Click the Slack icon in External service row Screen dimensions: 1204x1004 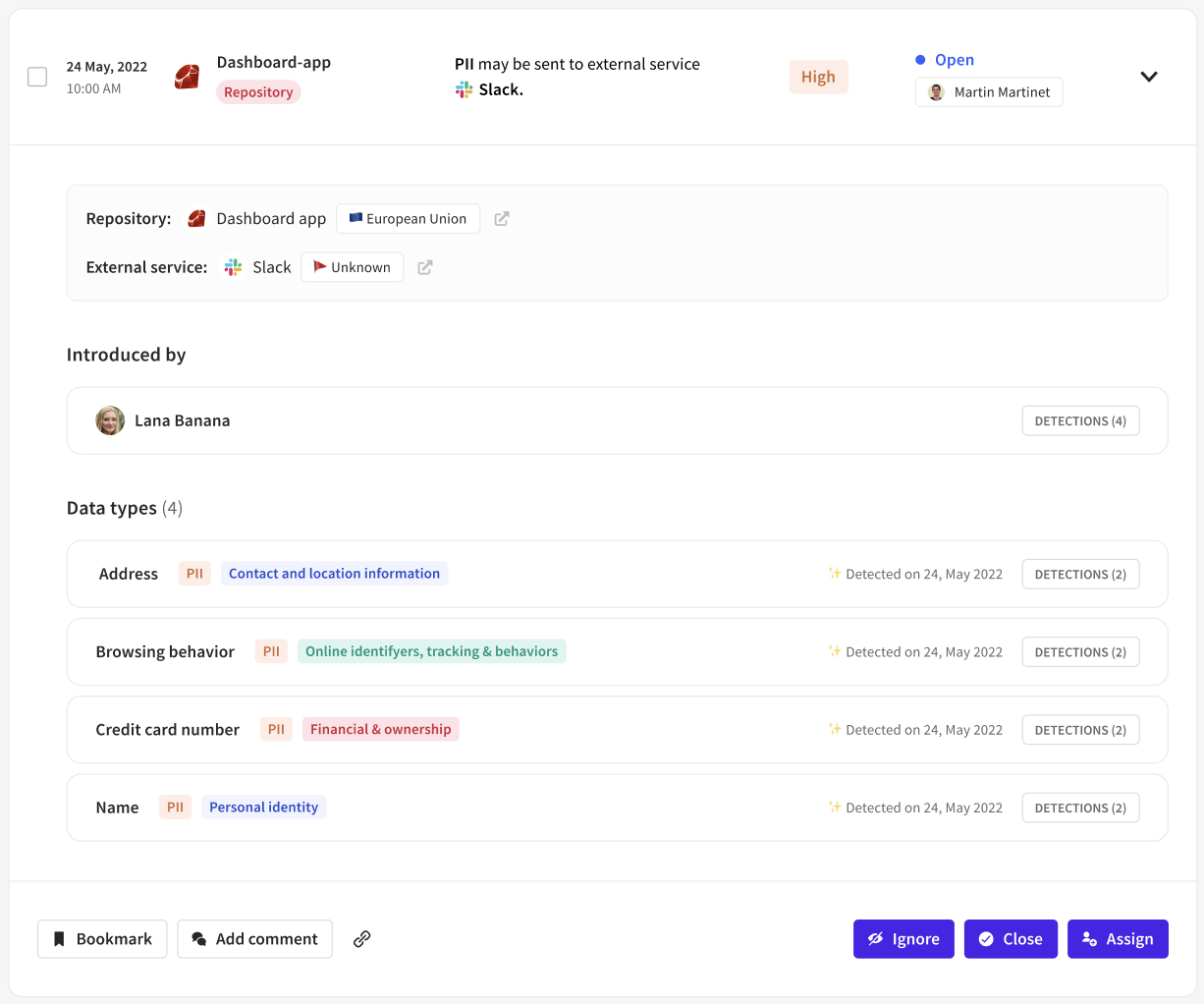click(233, 267)
